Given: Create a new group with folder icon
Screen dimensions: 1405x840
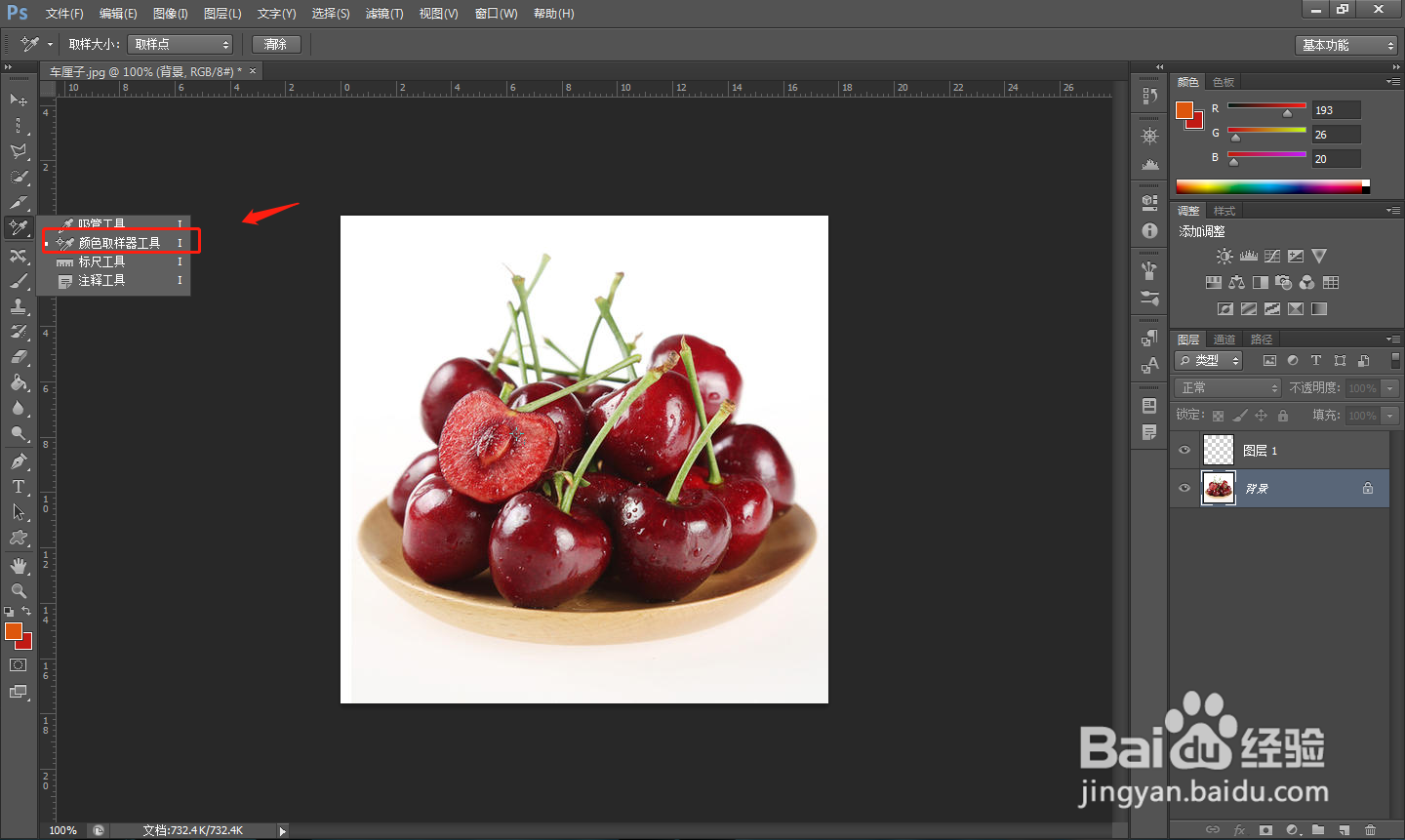Looking at the screenshot, I should coord(1318,830).
